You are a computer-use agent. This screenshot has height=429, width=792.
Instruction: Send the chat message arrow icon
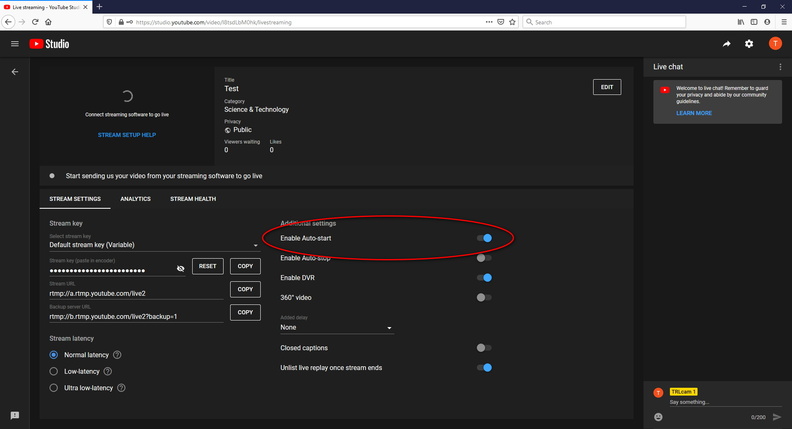(777, 417)
